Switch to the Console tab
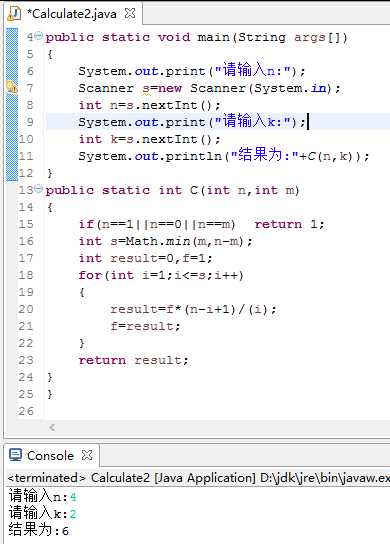Image resolution: width=390 pixels, height=544 pixels. (50, 456)
